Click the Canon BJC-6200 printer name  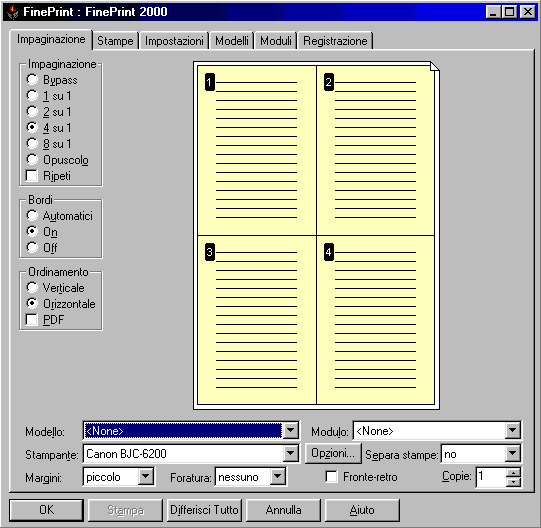[126, 453]
